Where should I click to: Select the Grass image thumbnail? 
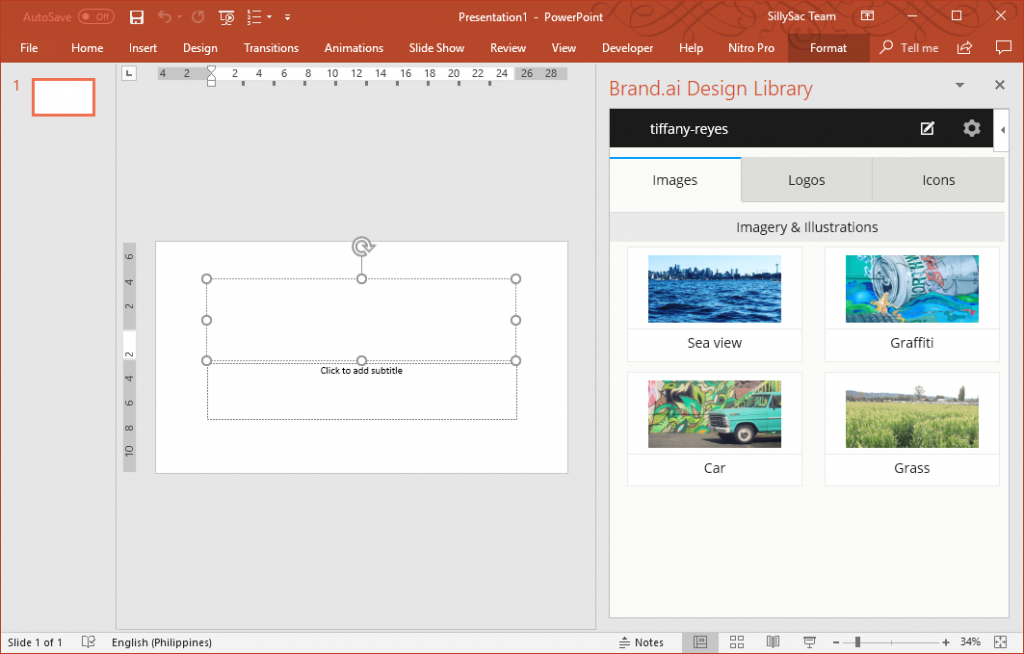point(911,413)
